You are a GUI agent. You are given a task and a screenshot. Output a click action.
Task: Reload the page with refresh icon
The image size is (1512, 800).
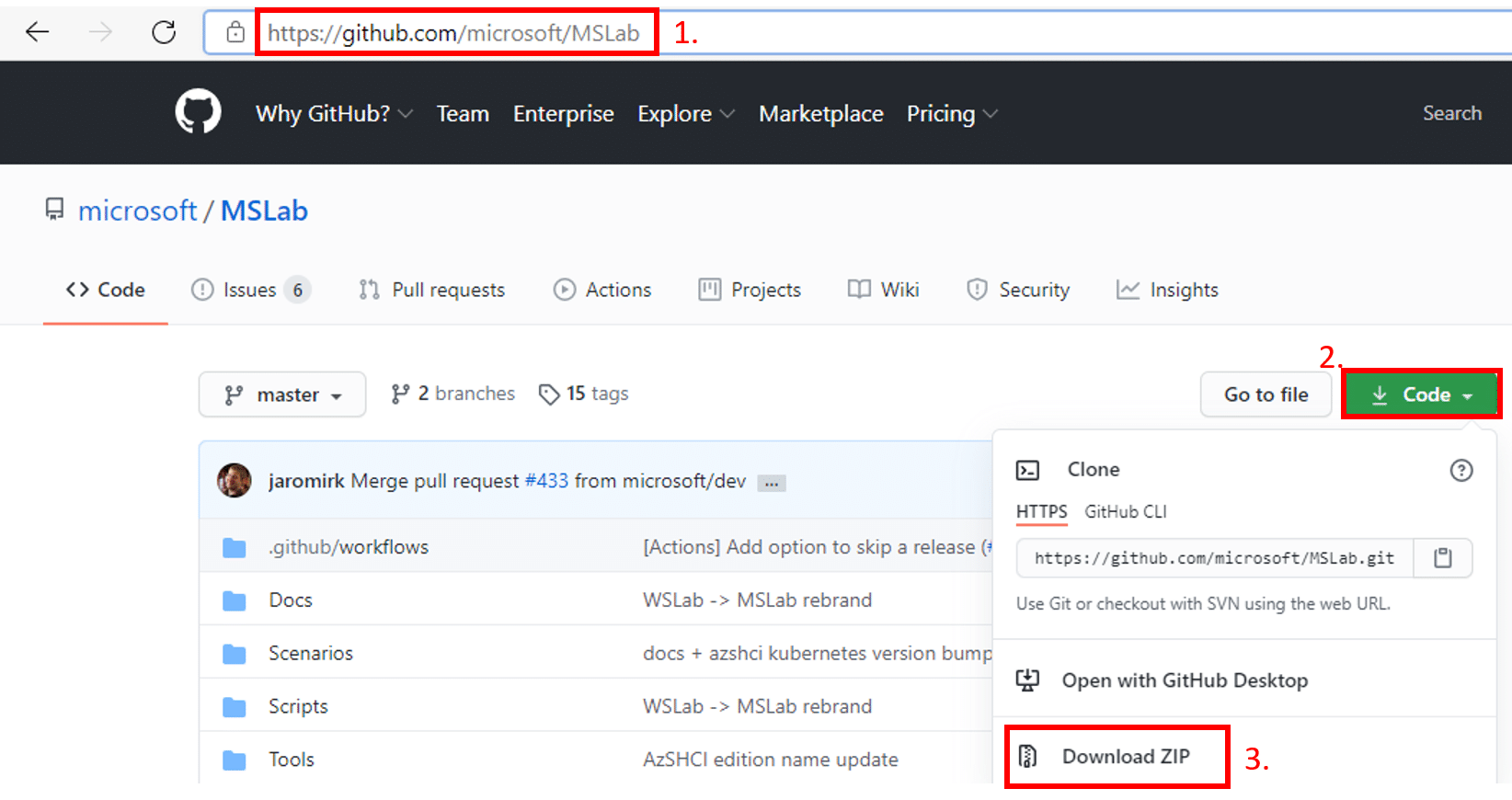click(x=164, y=32)
